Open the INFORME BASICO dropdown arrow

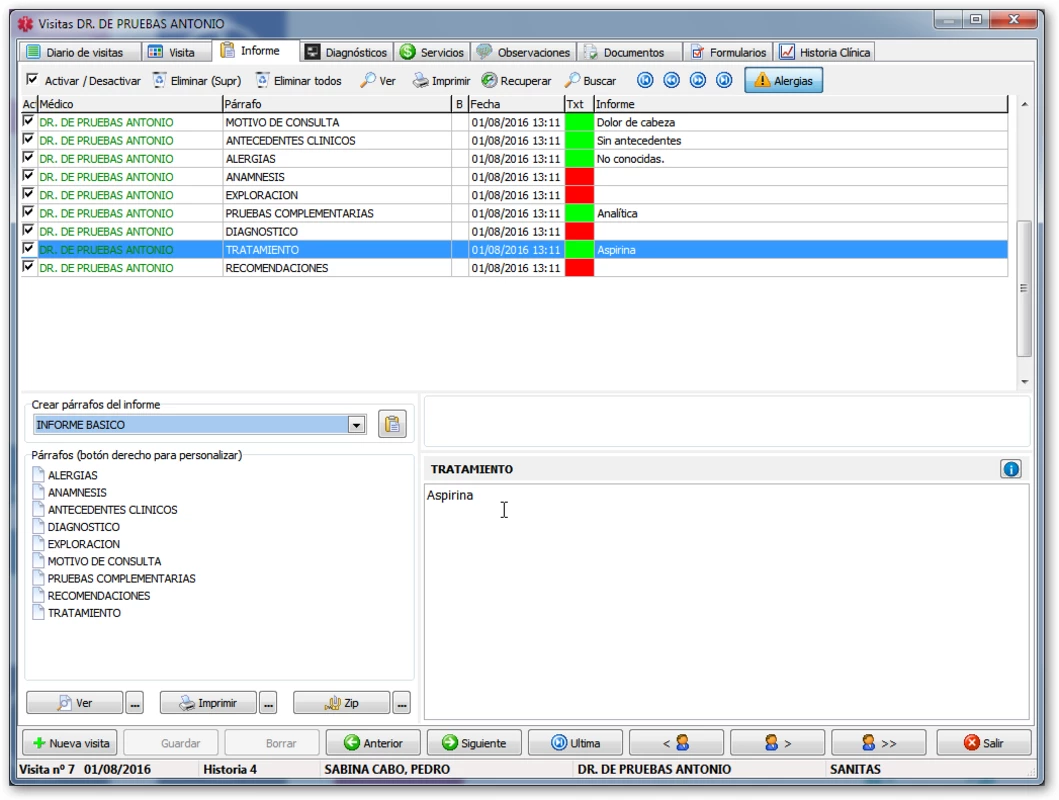pos(356,425)
